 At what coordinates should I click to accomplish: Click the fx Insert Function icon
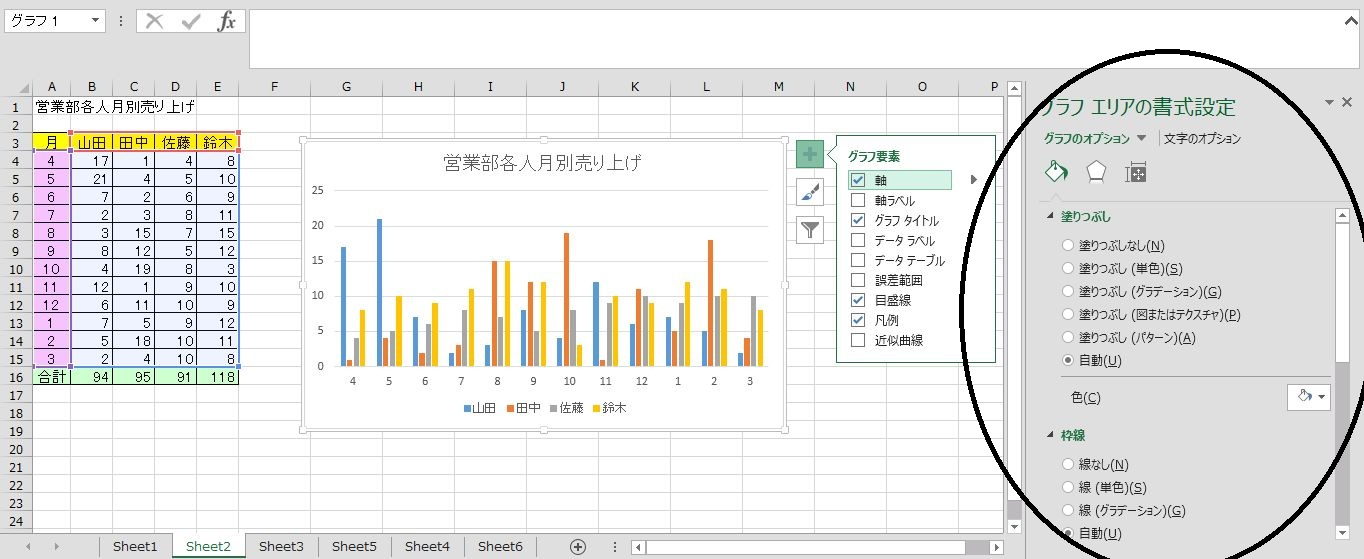coord(227,21)
